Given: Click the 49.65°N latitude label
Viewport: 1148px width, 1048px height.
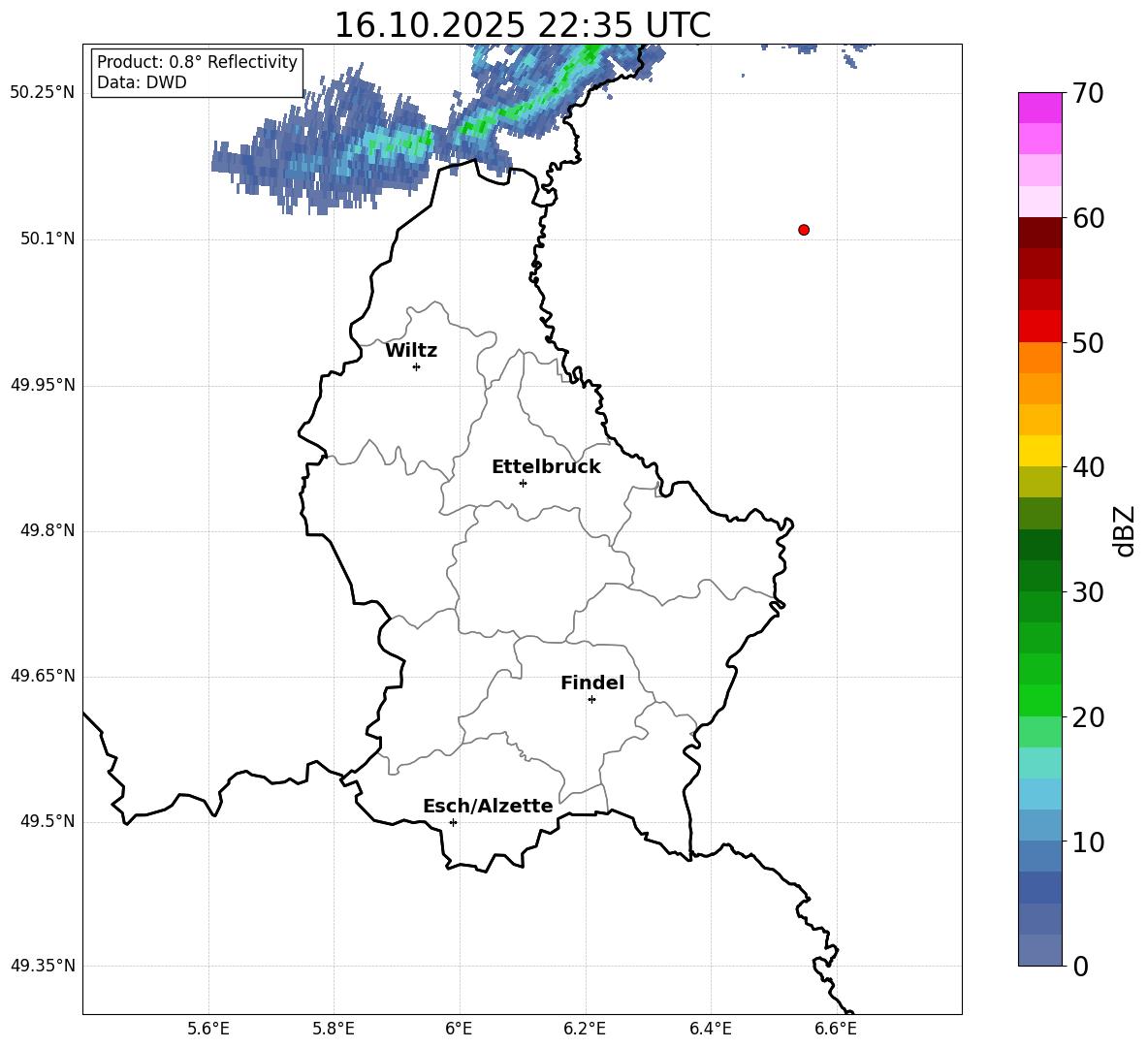Looking at the screenshot, I should click(43, 676).
